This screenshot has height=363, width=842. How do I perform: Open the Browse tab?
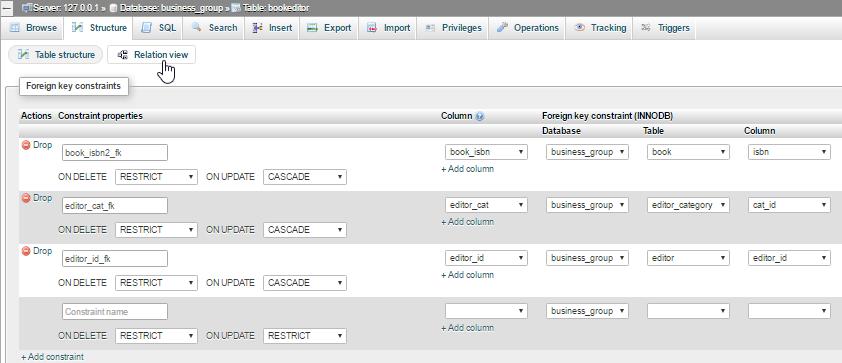(x=33, y=28)
